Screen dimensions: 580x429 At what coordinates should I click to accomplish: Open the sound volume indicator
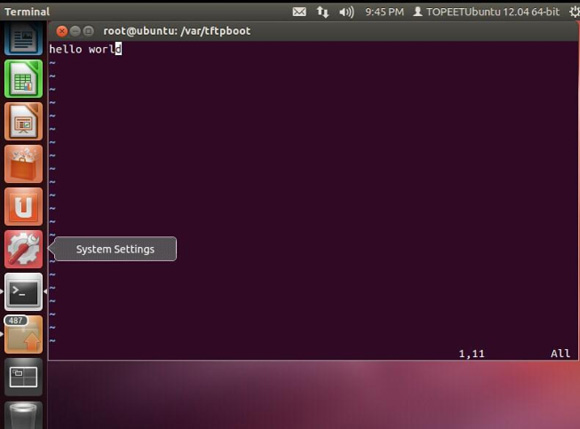(347, 12)
